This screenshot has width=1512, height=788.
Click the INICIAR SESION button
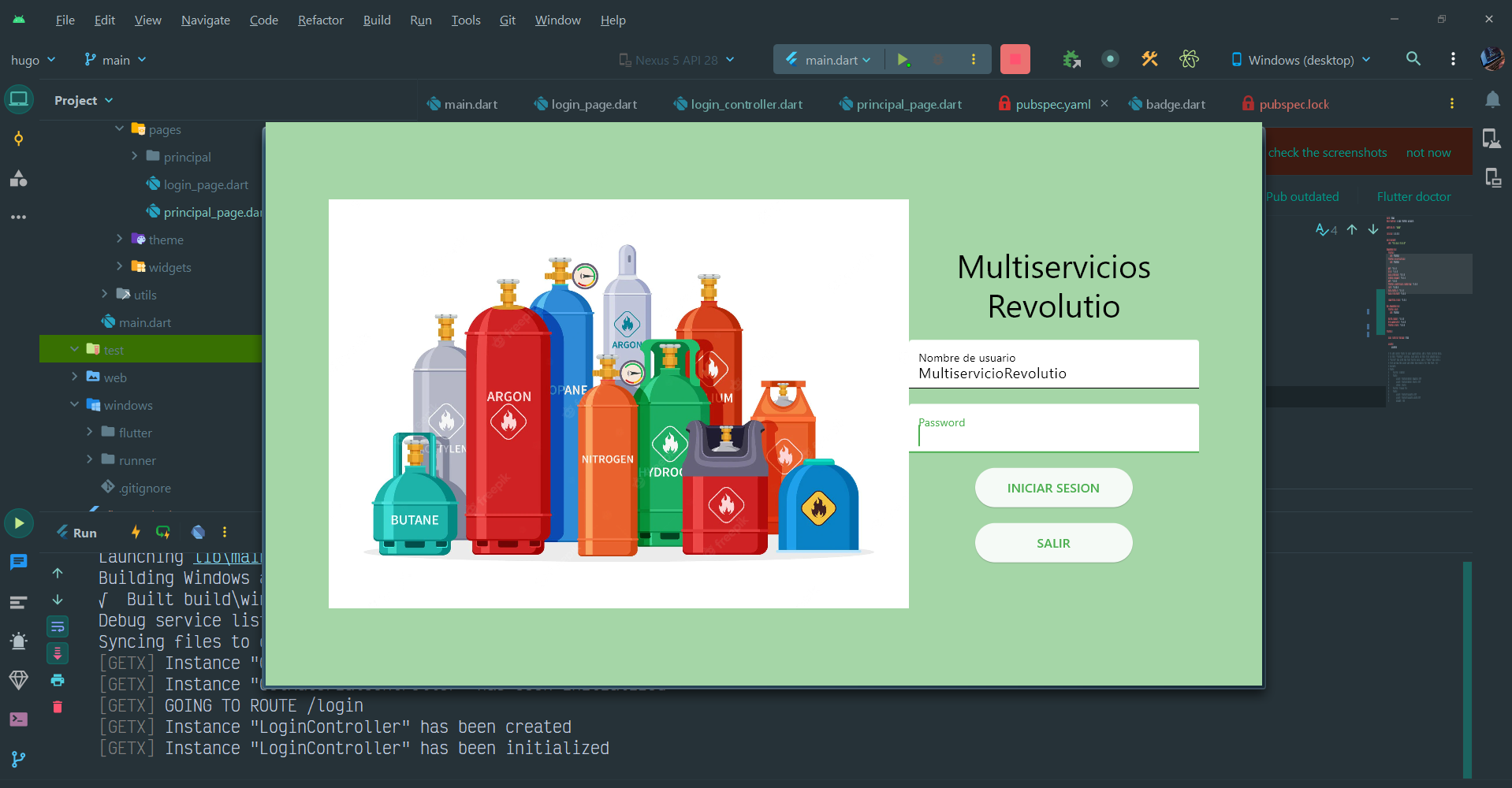[x=1053, y=489]
